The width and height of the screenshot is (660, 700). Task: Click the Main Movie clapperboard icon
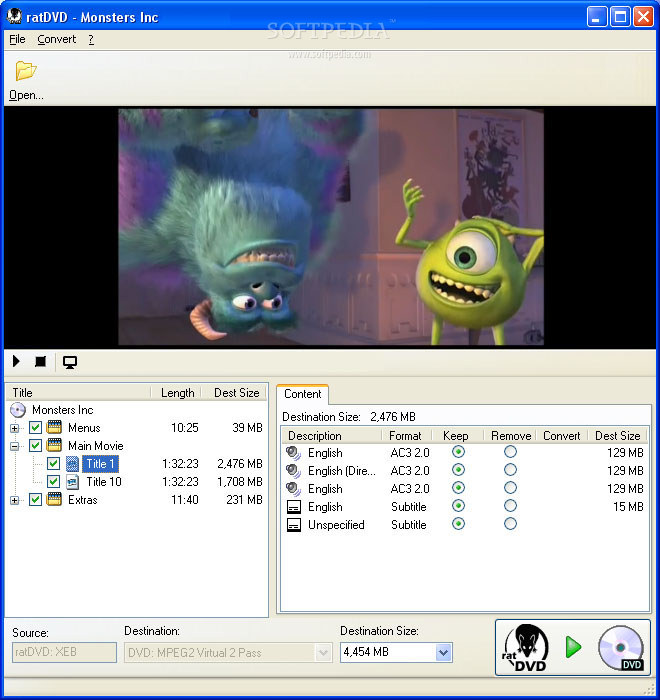point(54,445)
